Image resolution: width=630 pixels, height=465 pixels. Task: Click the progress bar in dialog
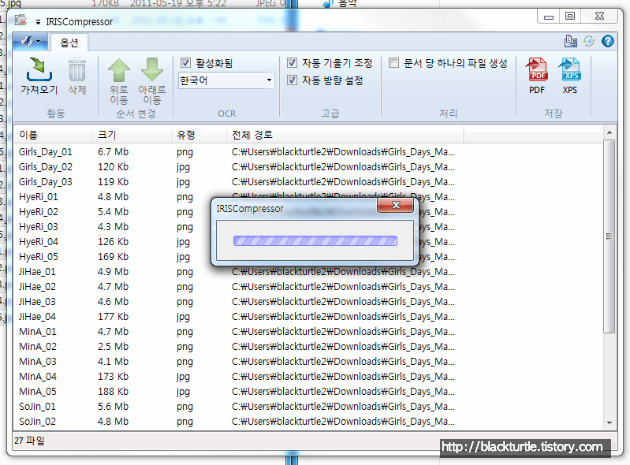[x=315, y=241]
